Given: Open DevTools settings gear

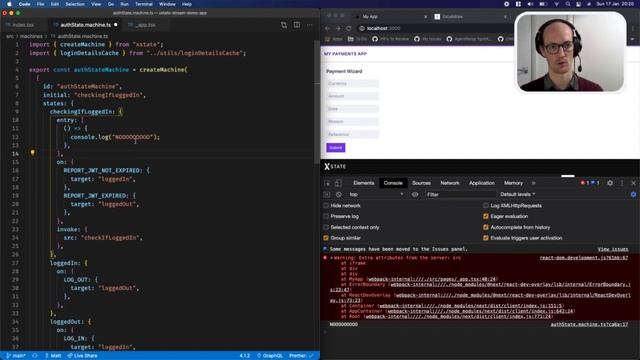Looking at the screenshot, I should point(610,183).
